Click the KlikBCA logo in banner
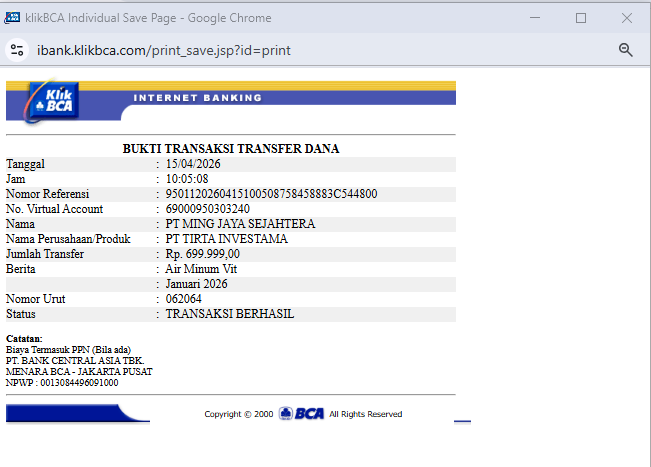Viewport: 651px width, 467px height. 53,102
